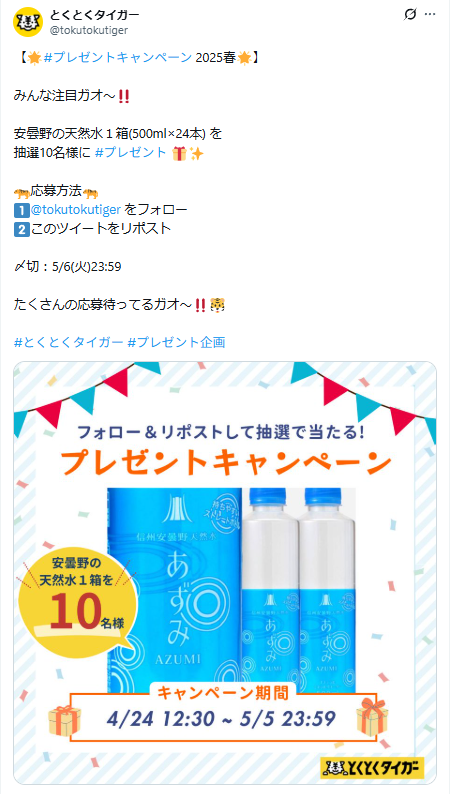Image resolution: width=451 pixels, height=794 pixels.
Task: Click the #プレゼント hashtag beside the gift emoji
Action: (131, 152)
